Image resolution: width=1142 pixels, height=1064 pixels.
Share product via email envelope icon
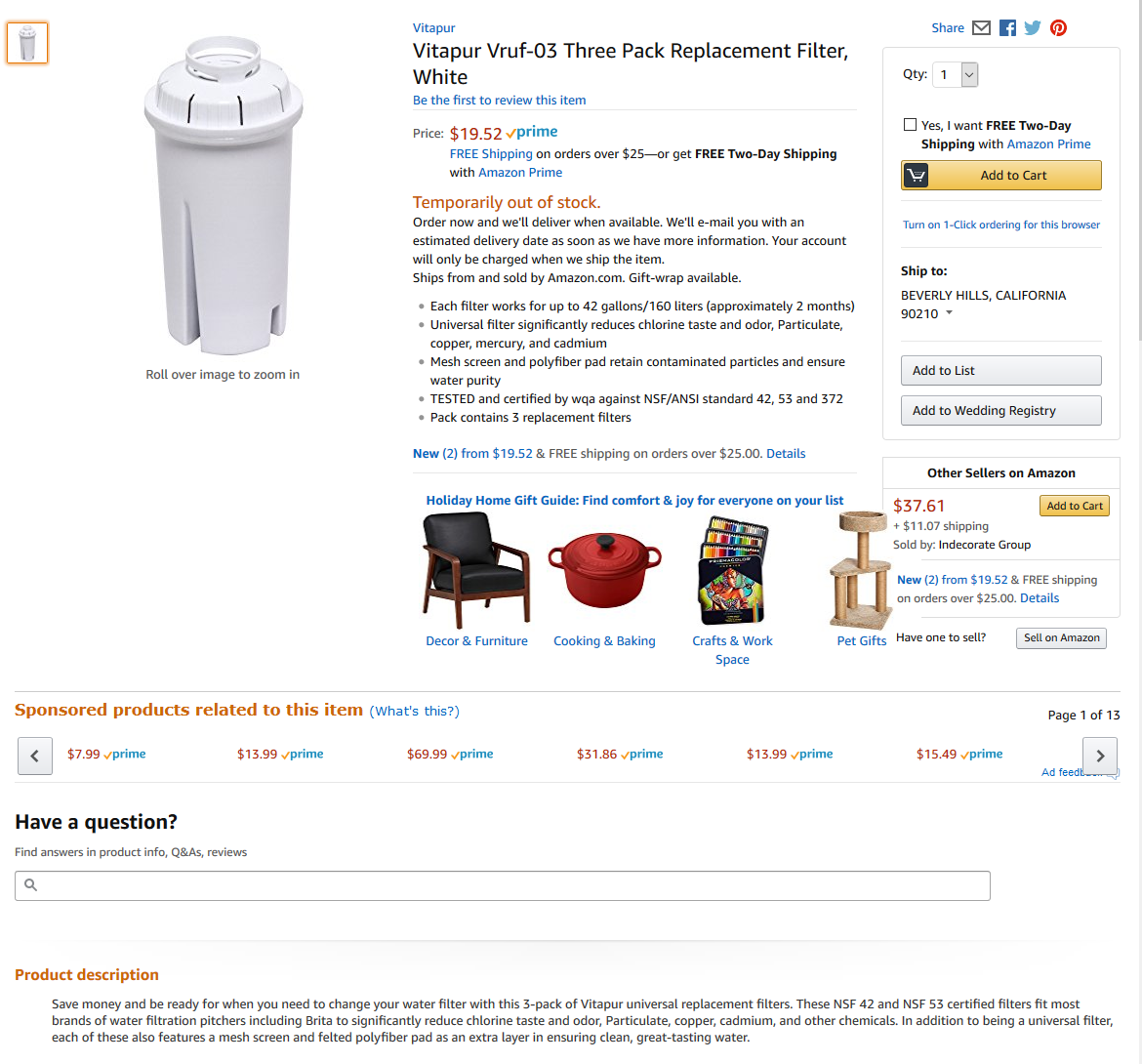click(981, 27)
